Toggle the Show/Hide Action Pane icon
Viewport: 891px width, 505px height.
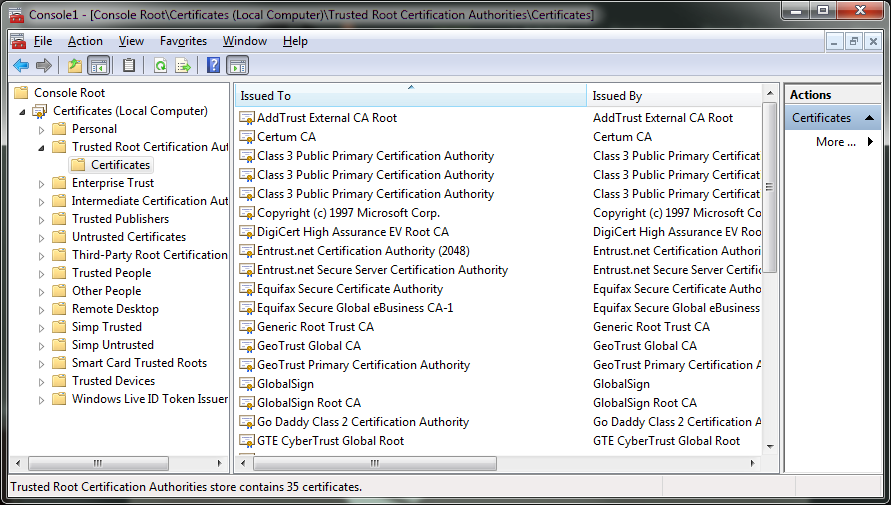tap(238, 66)
